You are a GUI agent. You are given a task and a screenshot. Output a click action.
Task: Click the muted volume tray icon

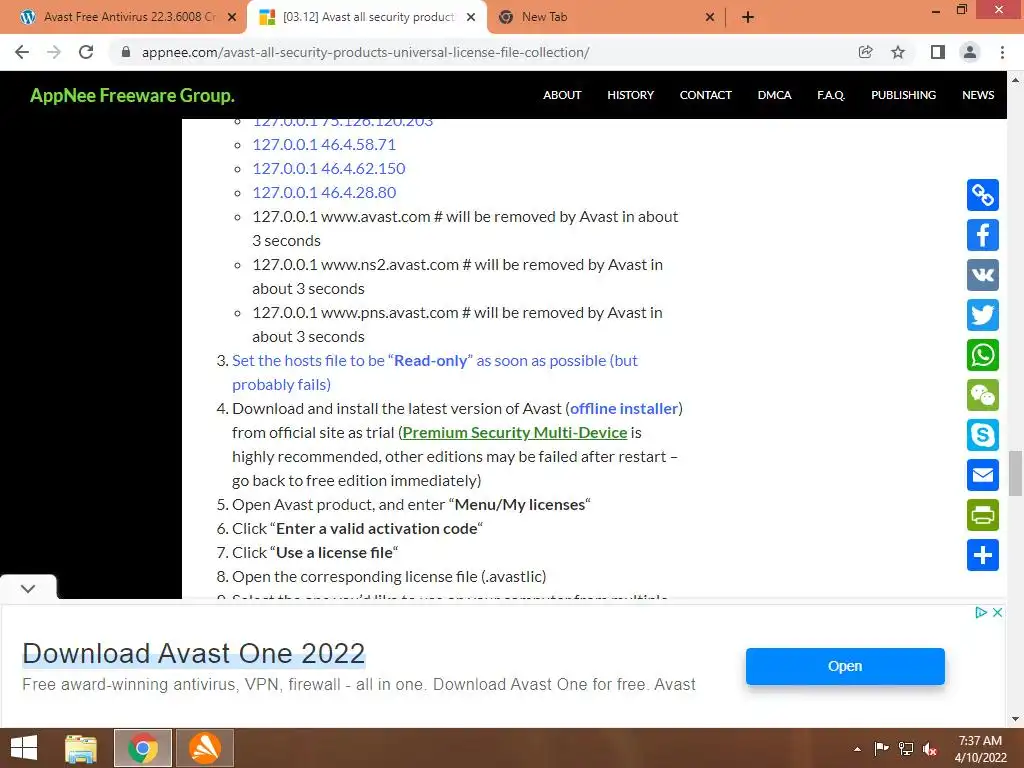tap(930, 749)
